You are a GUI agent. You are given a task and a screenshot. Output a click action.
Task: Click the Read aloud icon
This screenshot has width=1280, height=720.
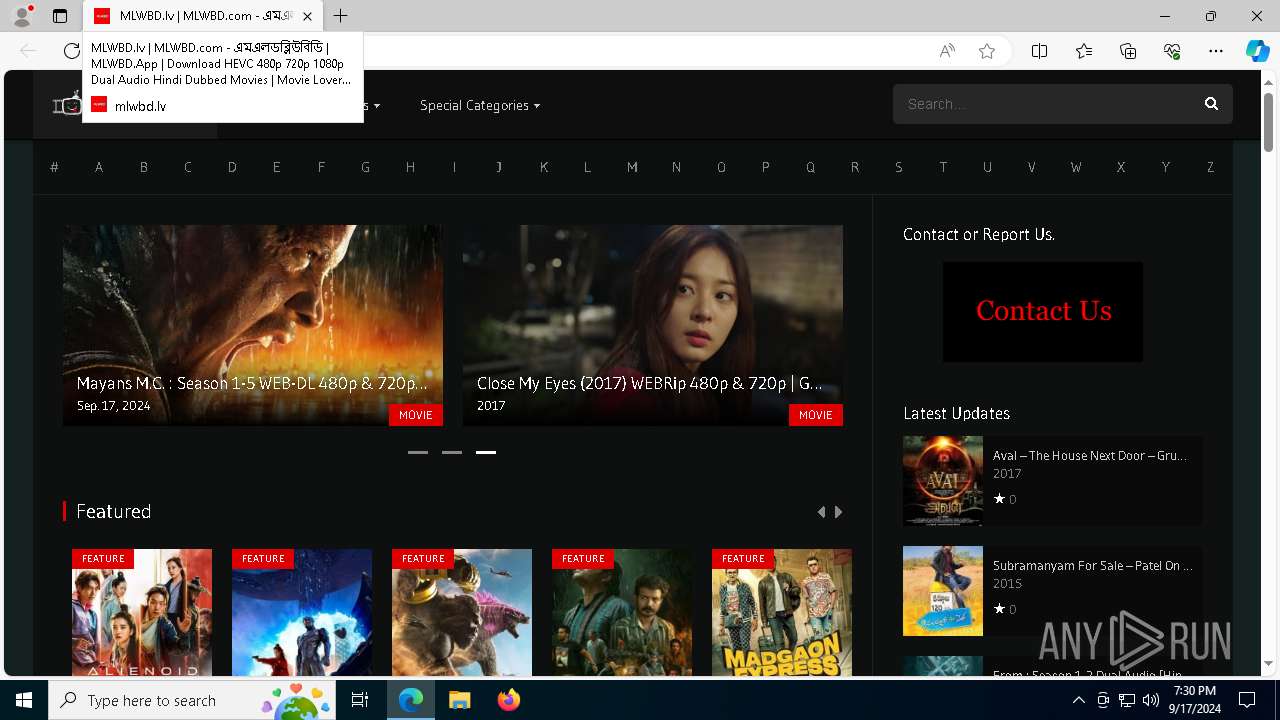pos(947,51)
